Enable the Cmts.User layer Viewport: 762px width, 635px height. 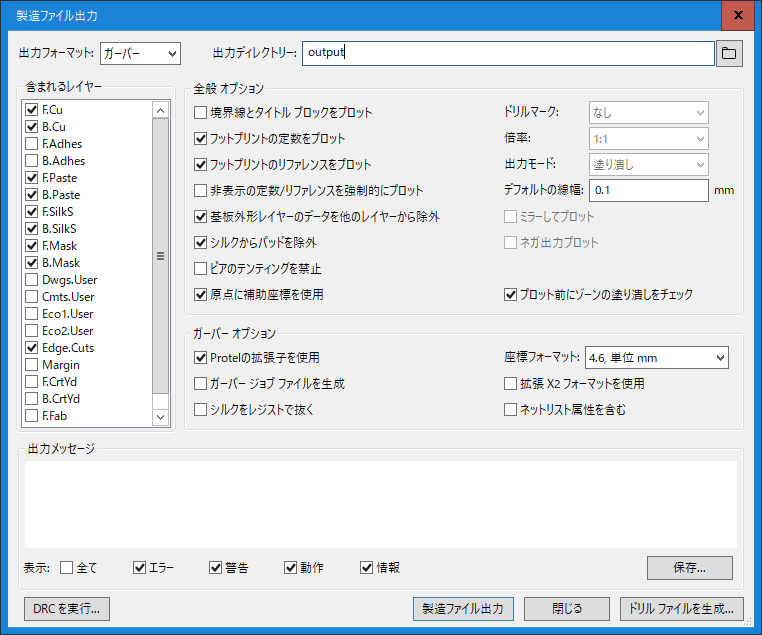pyautogui.click(x=32, y=297)
